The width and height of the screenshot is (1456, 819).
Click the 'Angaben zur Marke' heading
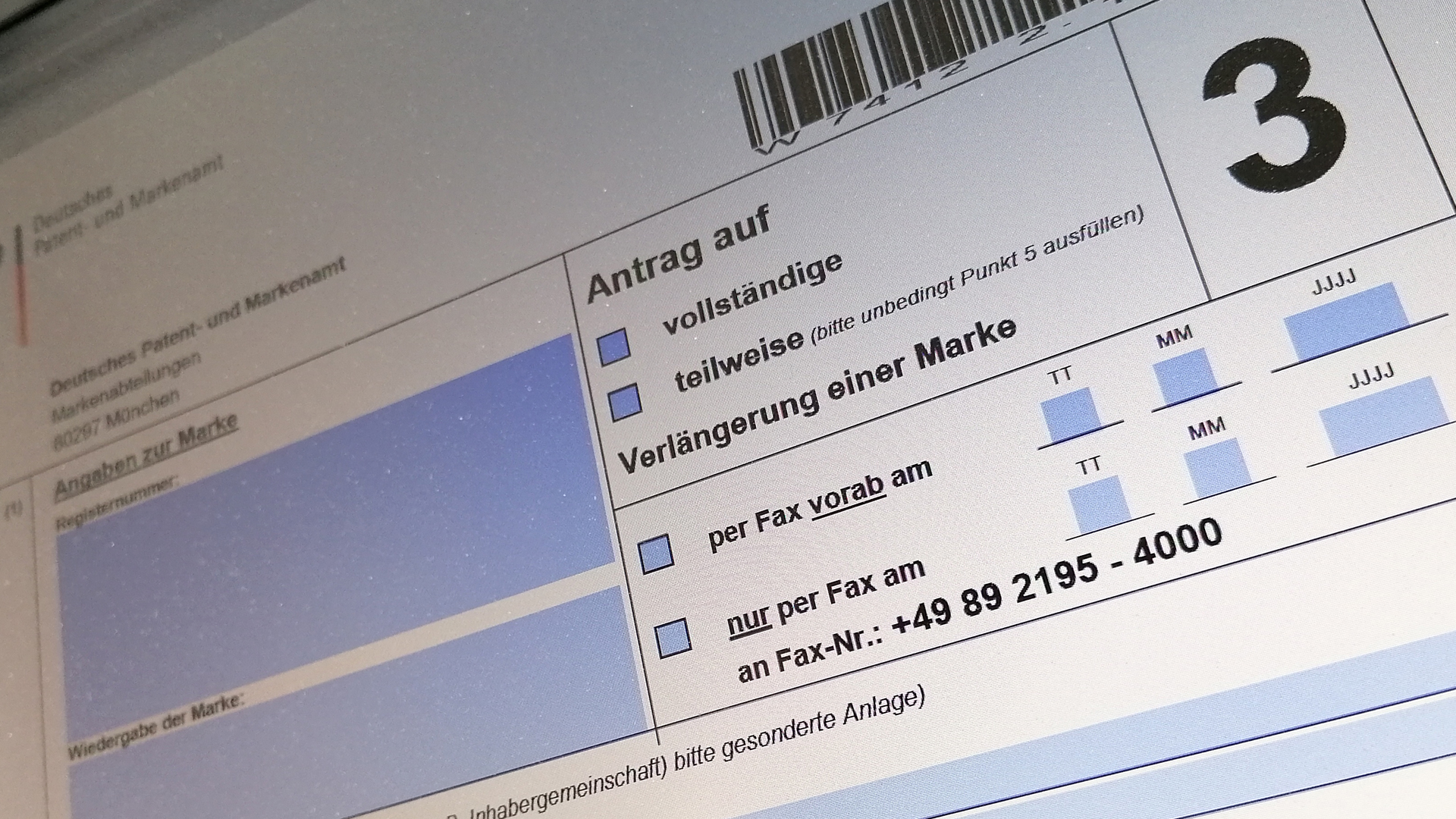(146, 457)
